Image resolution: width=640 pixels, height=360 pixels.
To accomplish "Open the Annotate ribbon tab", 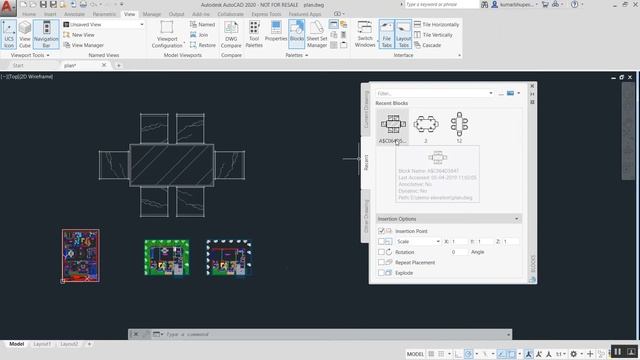I will (x=74, y=14).
